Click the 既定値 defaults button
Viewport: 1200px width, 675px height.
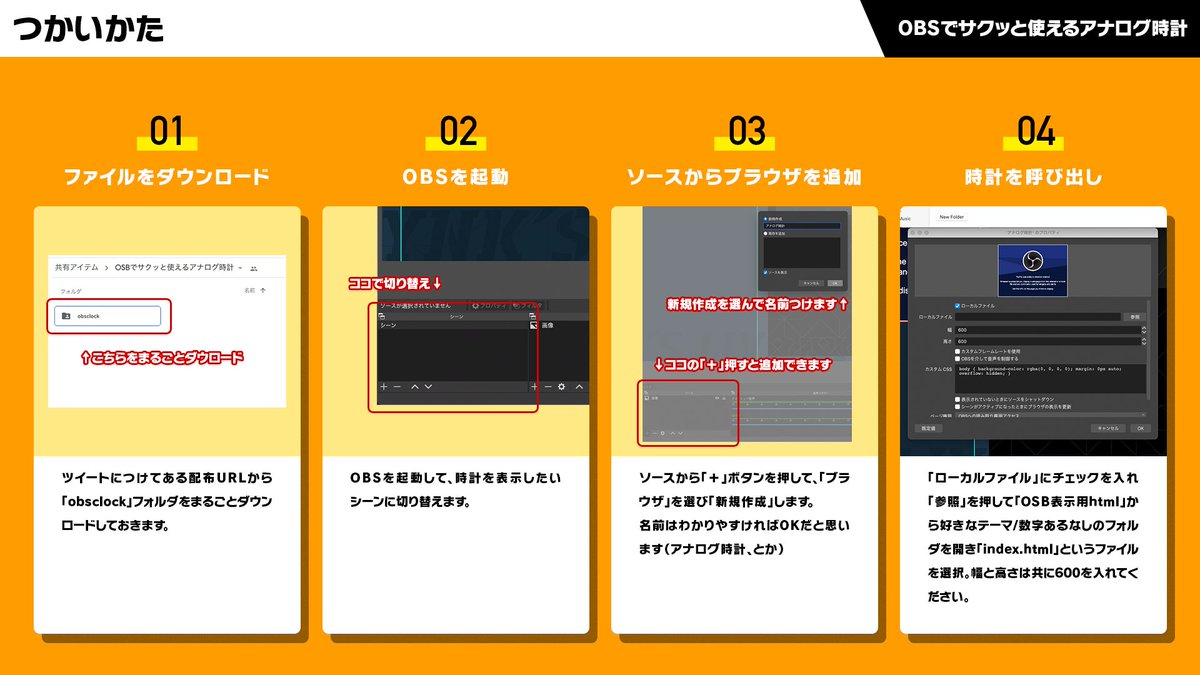[929, 428]
